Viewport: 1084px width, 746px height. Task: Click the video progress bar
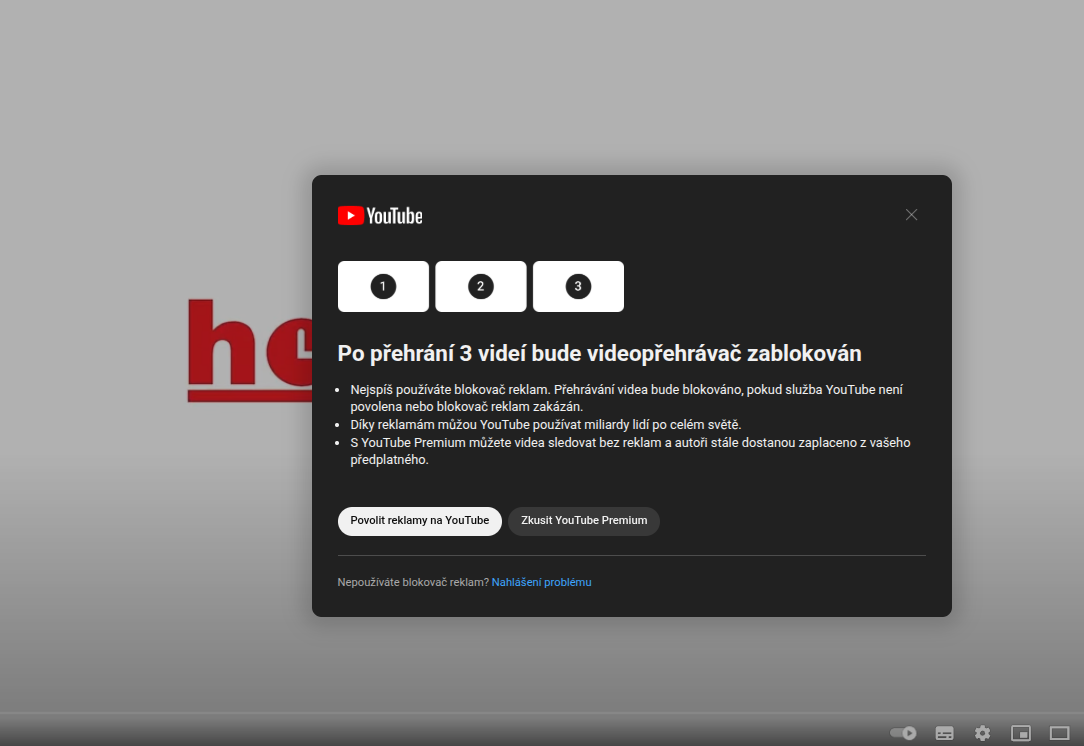pos(542,713)
